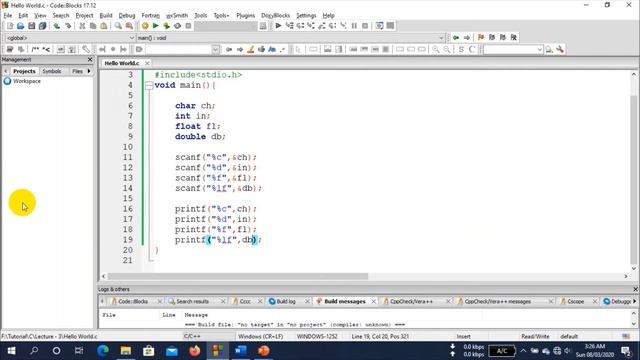640x360 pixels.
Task: Click the orange Toggle bookmark flag icon
Action: point(481,37)
